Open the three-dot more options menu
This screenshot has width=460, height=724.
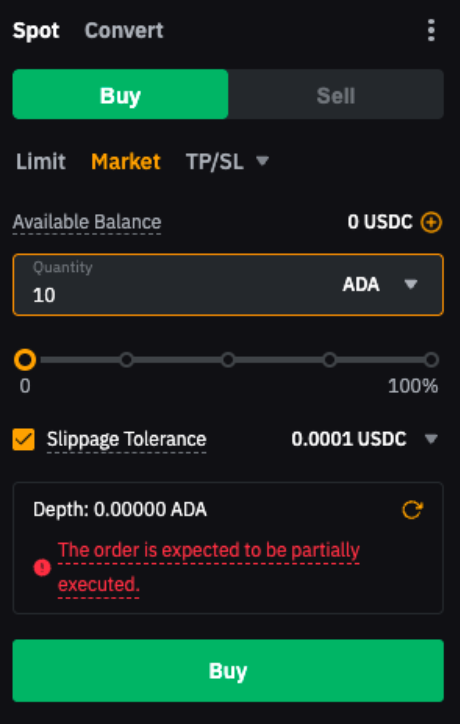tap(431, 30)
